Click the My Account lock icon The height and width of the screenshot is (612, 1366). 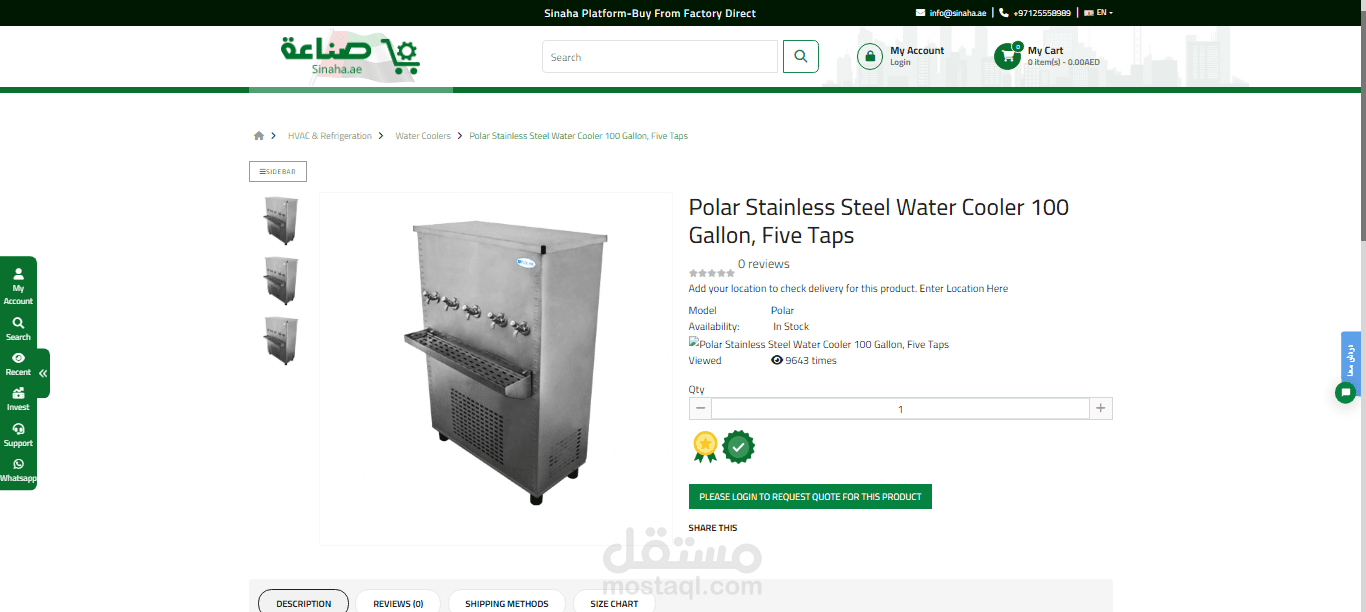click(869, 56)
